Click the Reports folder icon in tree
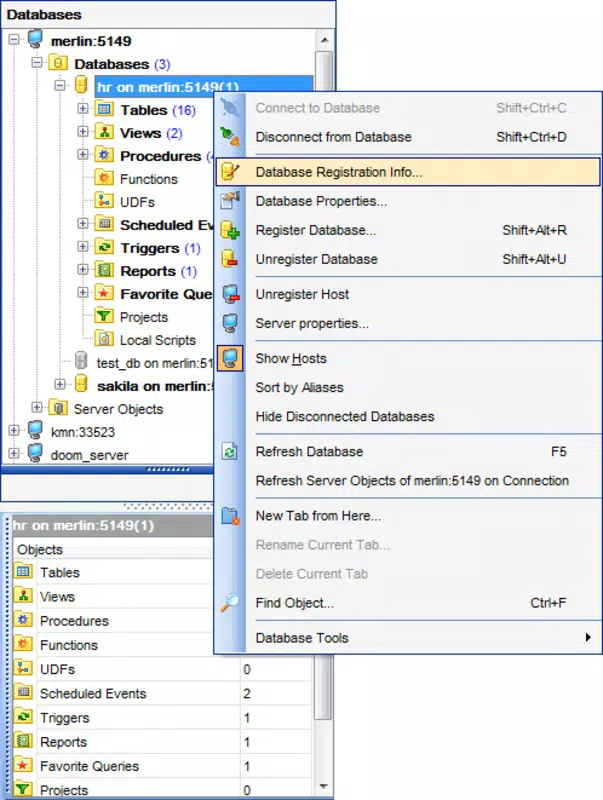Image resolution: width=603 pixels, height=800 pixels. (104, 269)
